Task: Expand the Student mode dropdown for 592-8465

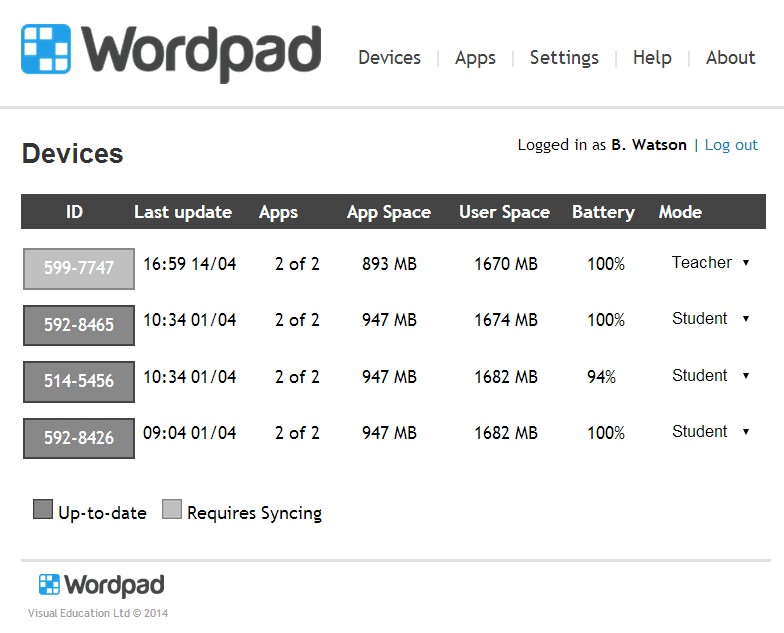Action: pos(710,318)
